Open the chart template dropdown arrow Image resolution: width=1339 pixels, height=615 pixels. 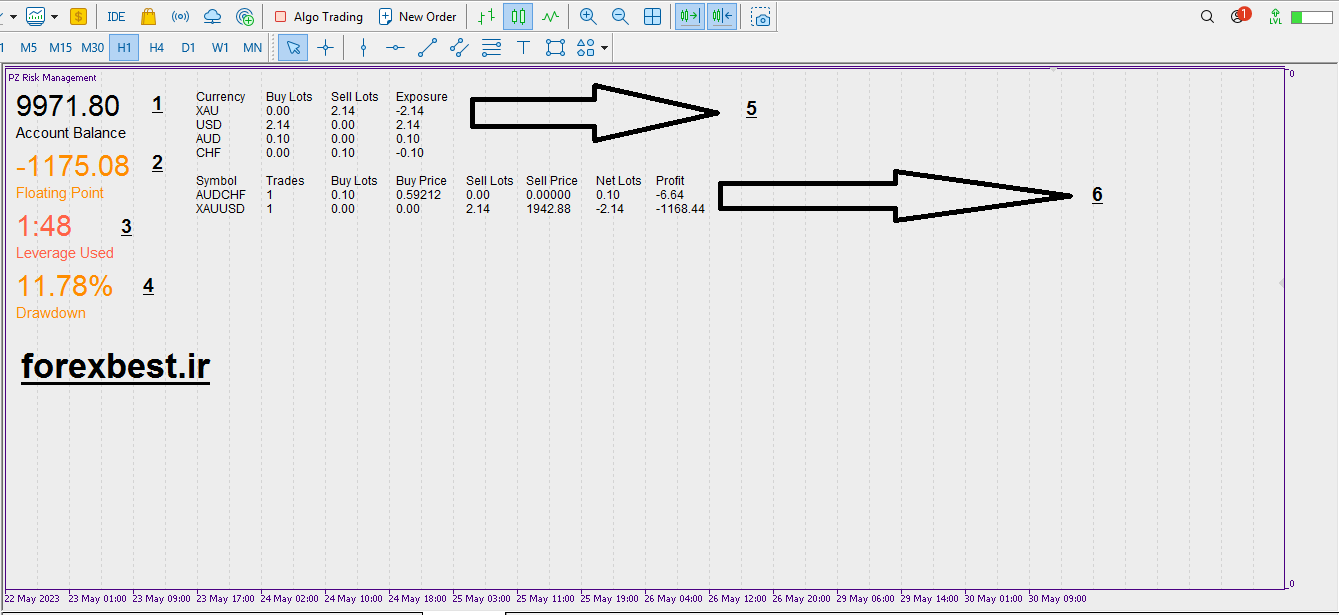coord(54,17)
